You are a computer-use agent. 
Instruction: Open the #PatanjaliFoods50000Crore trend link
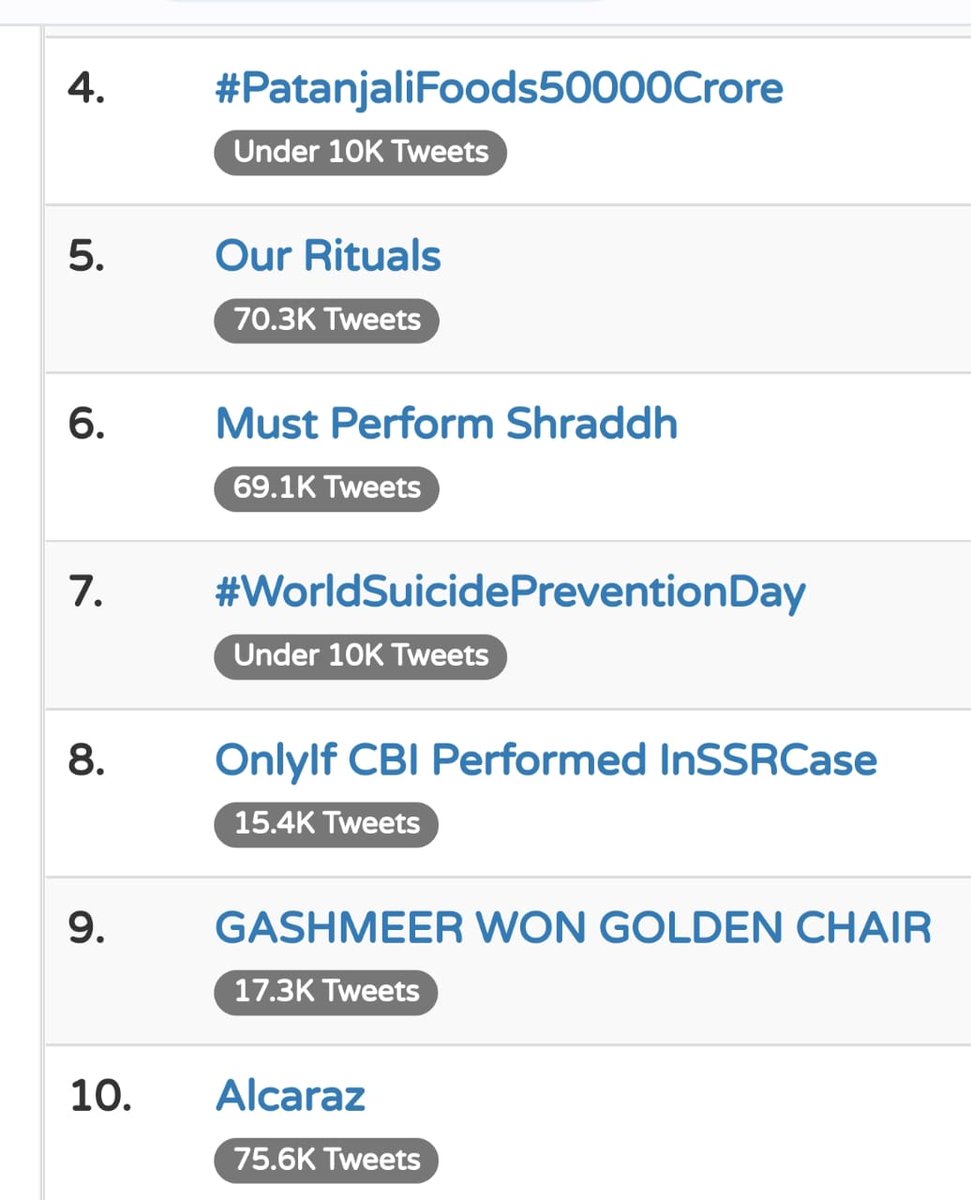(x=499, y=89)
